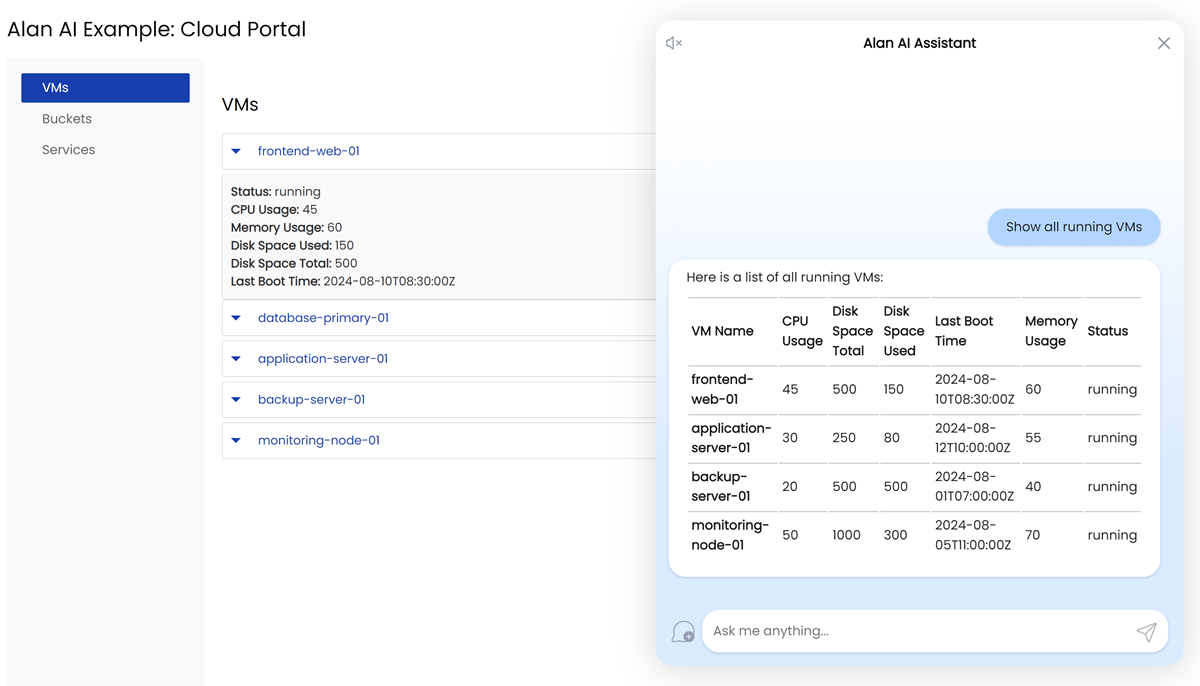Collapse the frontend-web-01 details panel

coord(236,151)
